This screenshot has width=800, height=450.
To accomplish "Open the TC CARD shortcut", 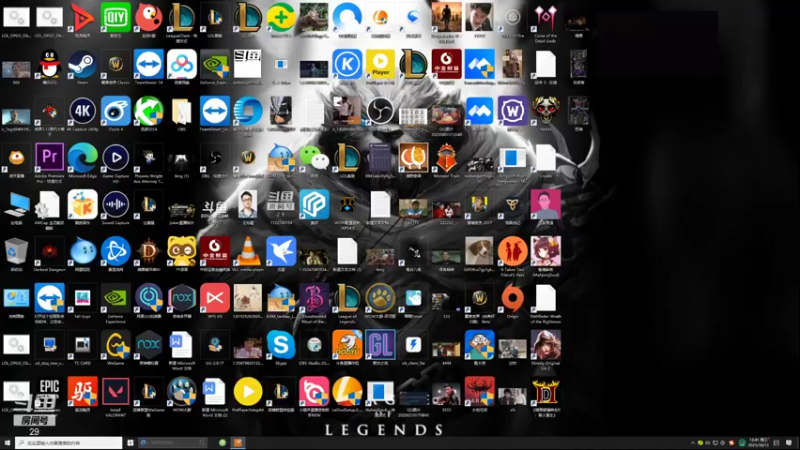I will coord(83,344).
